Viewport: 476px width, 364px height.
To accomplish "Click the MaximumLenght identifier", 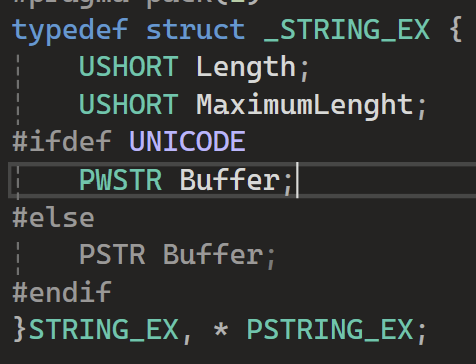I will click(x=305, y=106).
